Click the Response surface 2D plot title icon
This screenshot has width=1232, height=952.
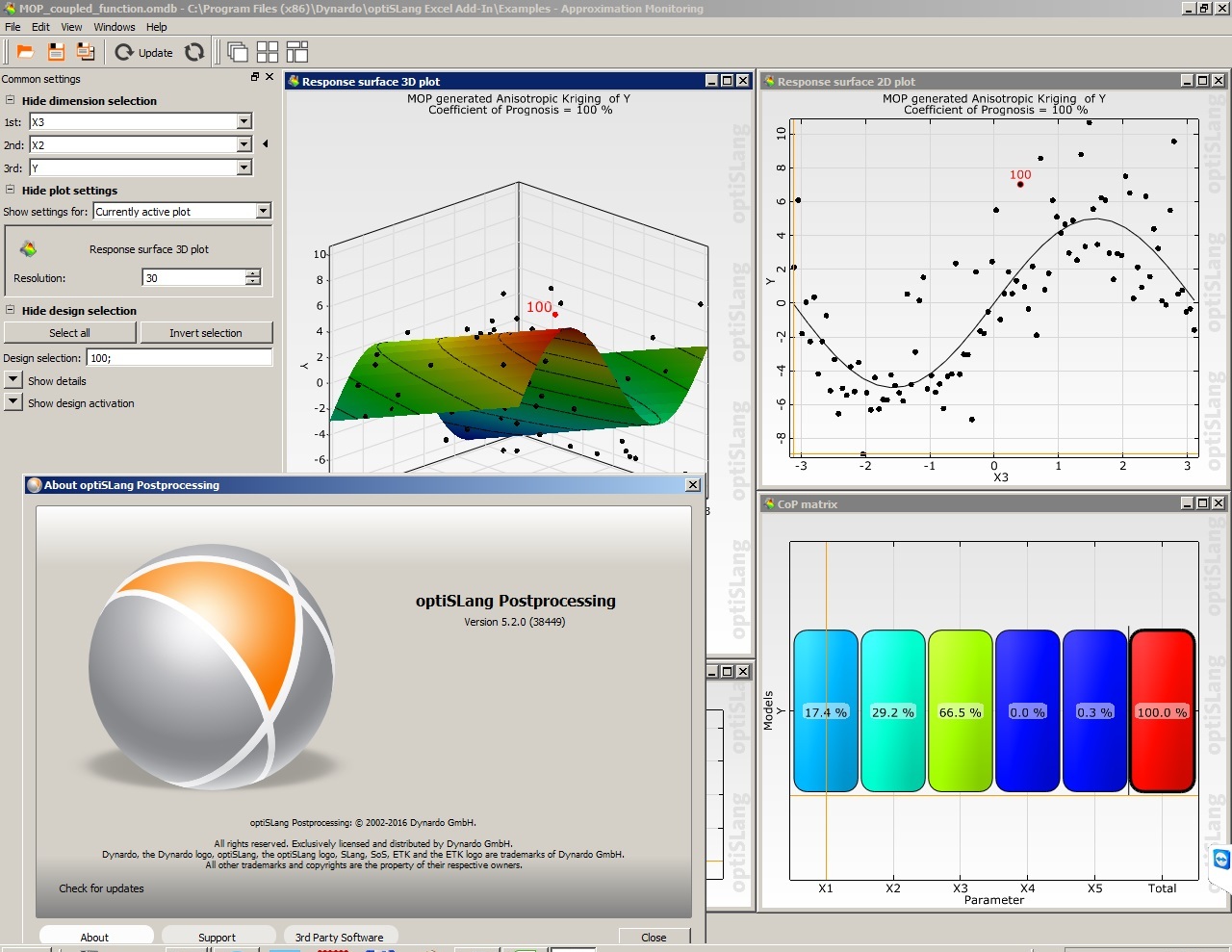pyautogui.click(x=769, y=81)
